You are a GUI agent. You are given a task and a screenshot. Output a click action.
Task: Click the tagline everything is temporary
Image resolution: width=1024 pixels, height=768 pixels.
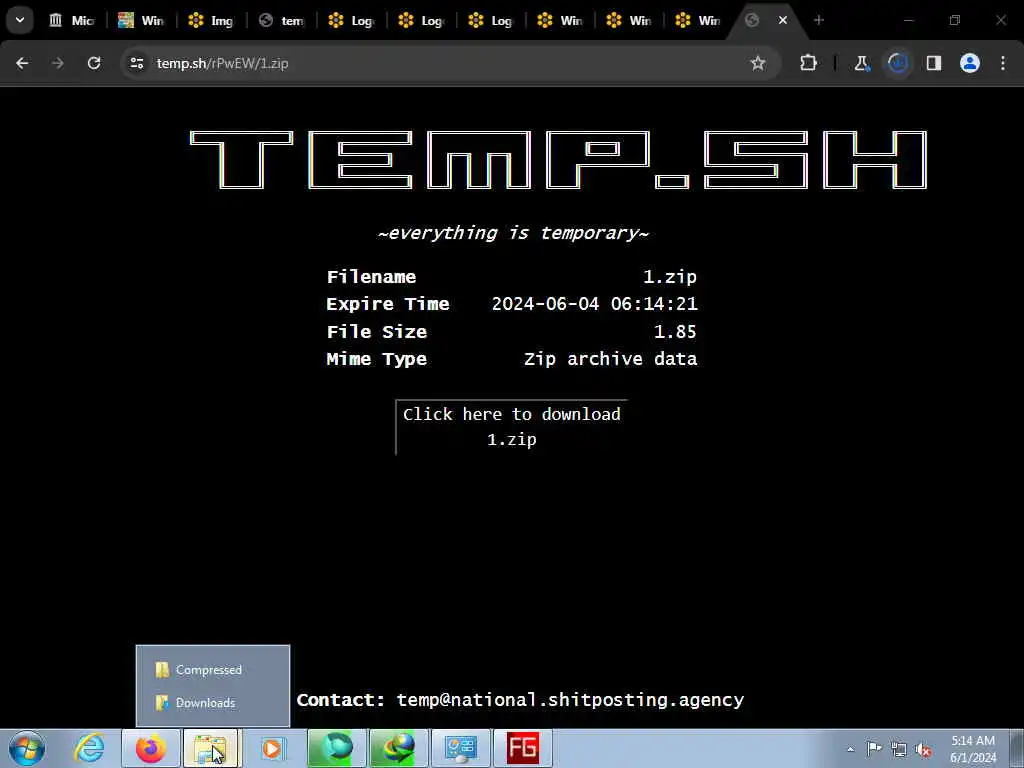click(x=513, y=233)
